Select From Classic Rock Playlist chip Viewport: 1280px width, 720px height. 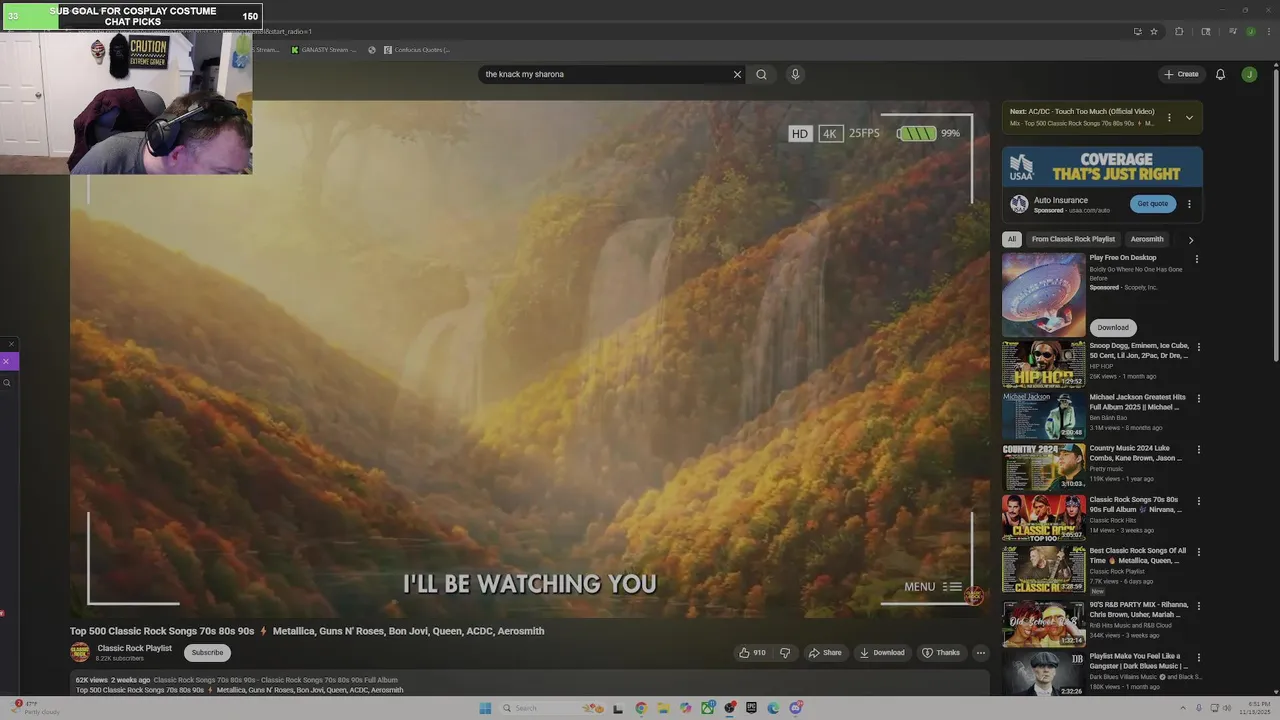(1073, 239)
